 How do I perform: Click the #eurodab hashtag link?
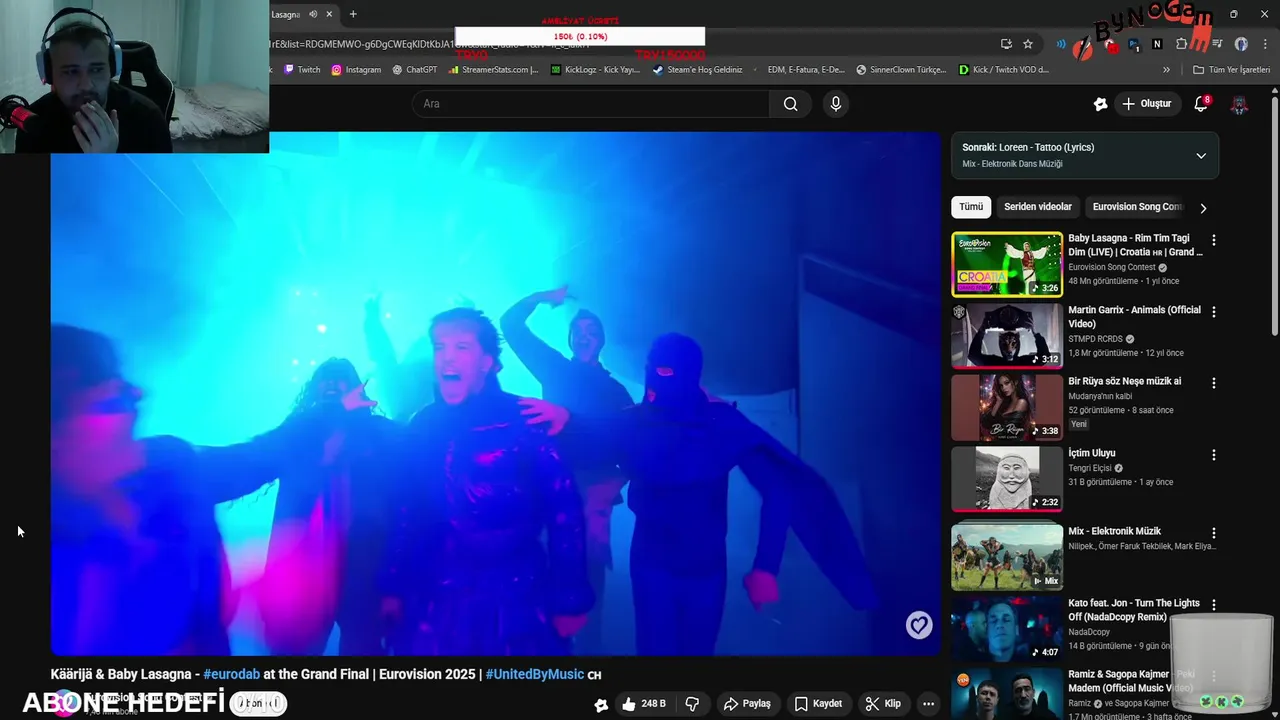point(231,675)
